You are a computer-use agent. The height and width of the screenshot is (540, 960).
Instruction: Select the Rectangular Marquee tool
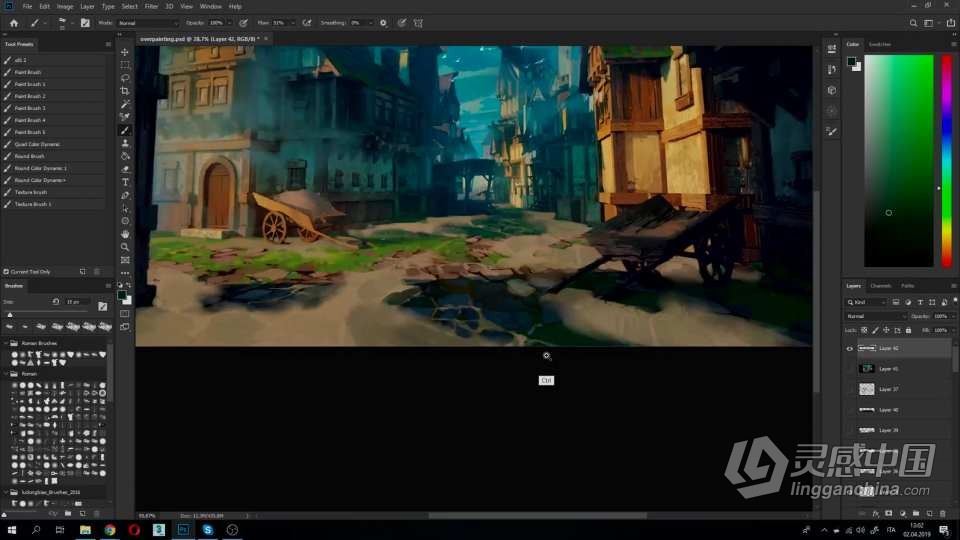pyautogui.click(x=125, y=65)
